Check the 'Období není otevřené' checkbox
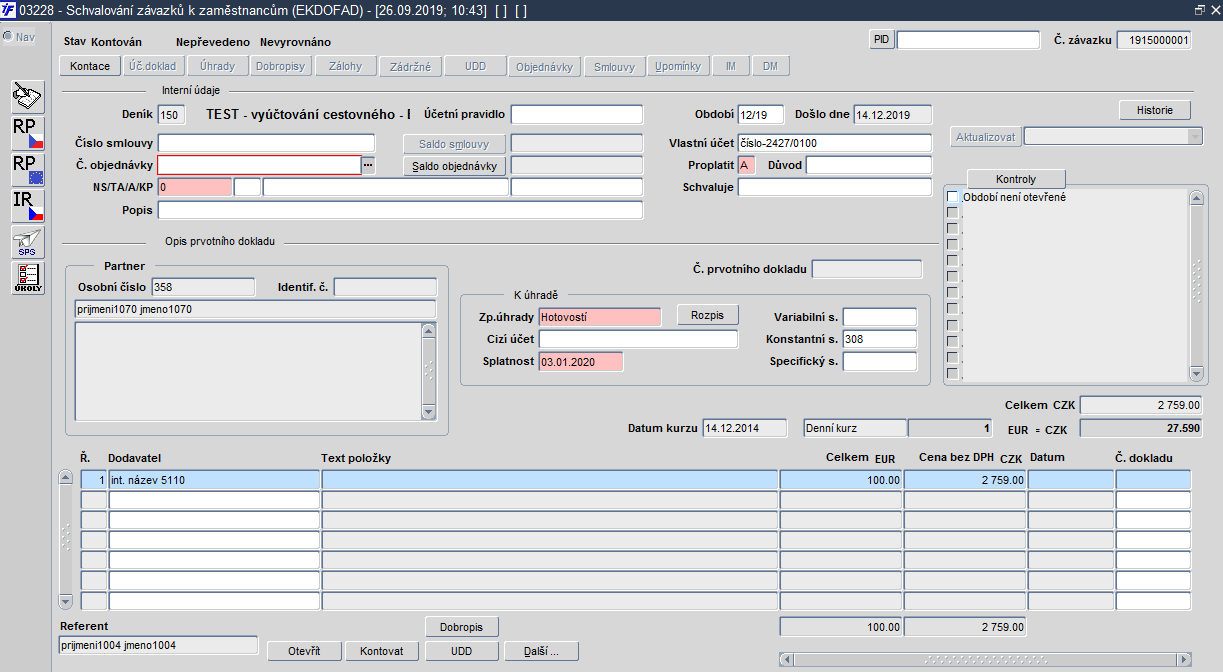The height and width of the screenshot is (672, 1223). click(x=953, y=197)
